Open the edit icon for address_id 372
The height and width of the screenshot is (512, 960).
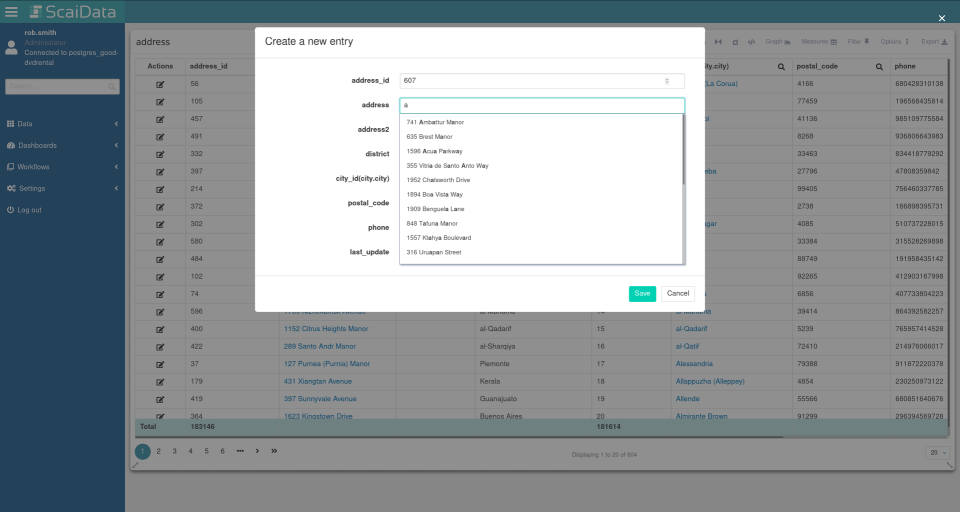[160, 207]
